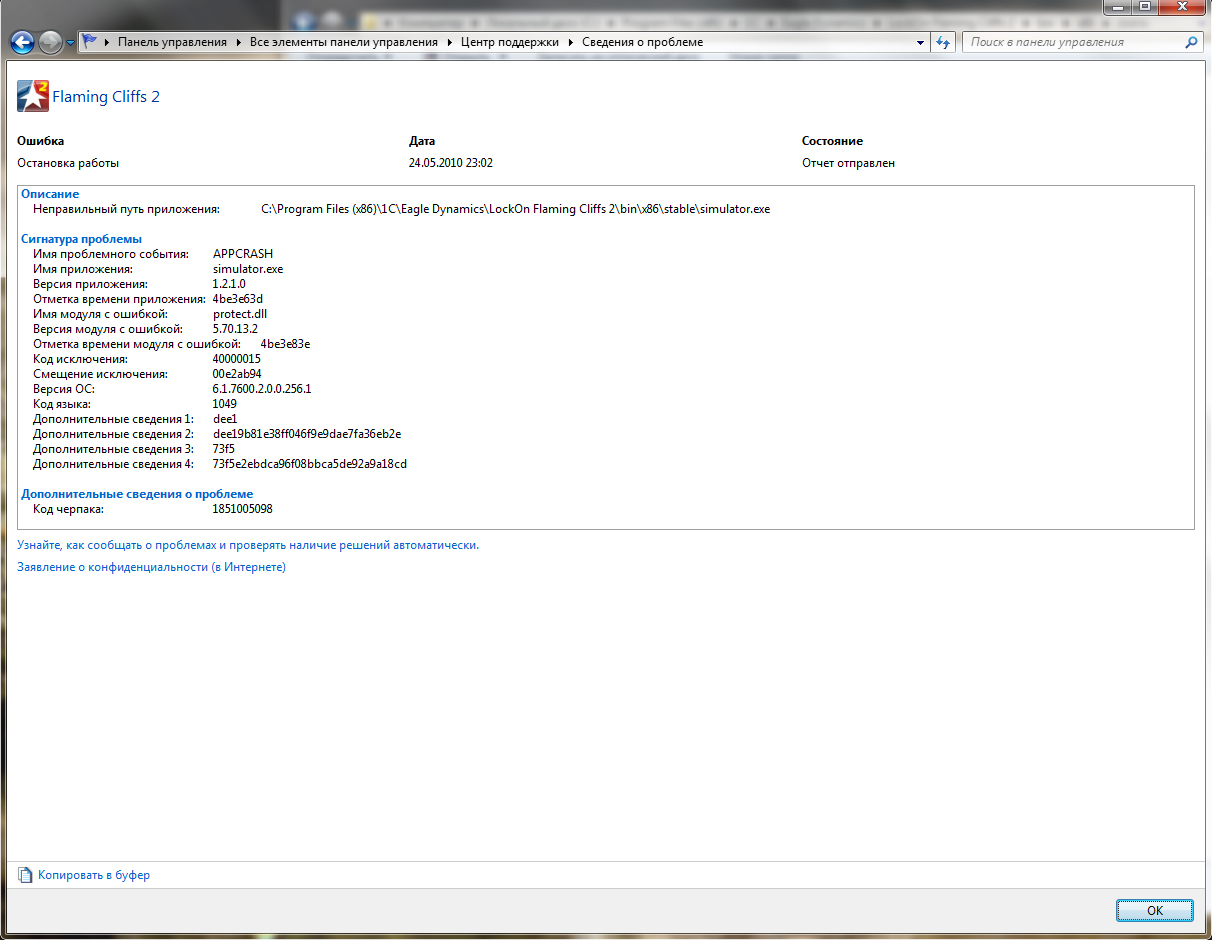Click Копировать в буфер link
The image size is (1212, 940).
(x=94, y=875)
